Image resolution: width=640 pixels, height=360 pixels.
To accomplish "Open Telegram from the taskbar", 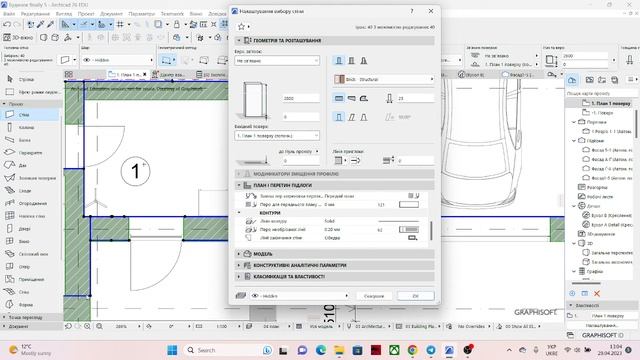I will pyautogui.click(x=431, y=350).
